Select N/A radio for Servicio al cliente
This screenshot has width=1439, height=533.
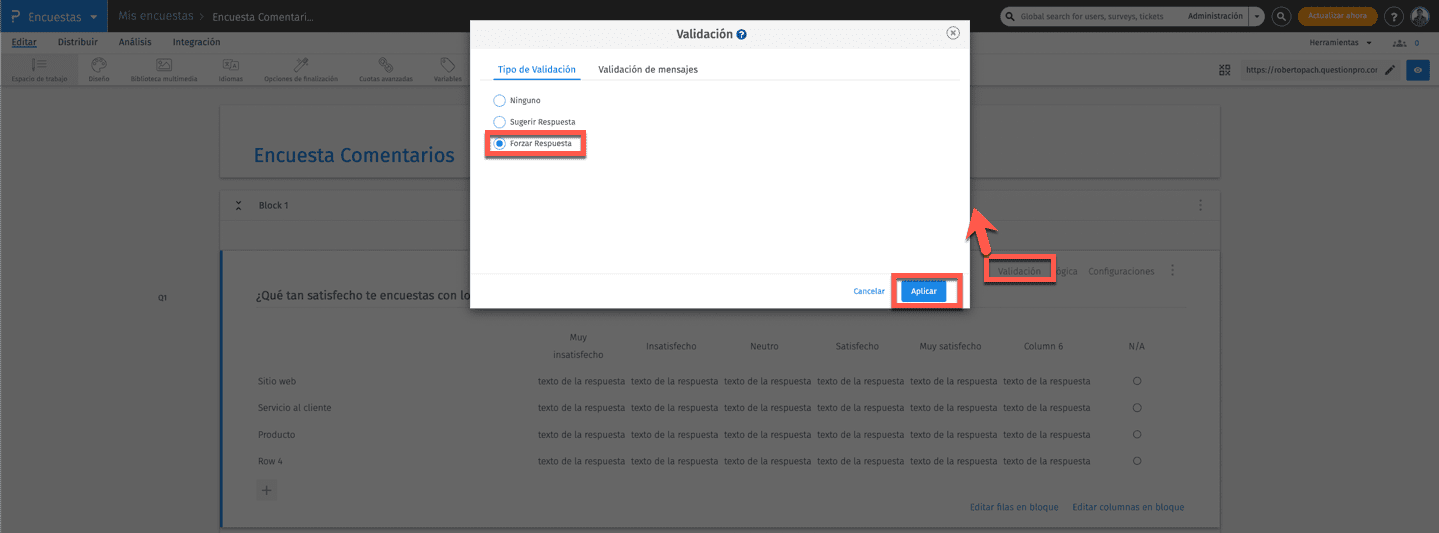coord(1137,408)
